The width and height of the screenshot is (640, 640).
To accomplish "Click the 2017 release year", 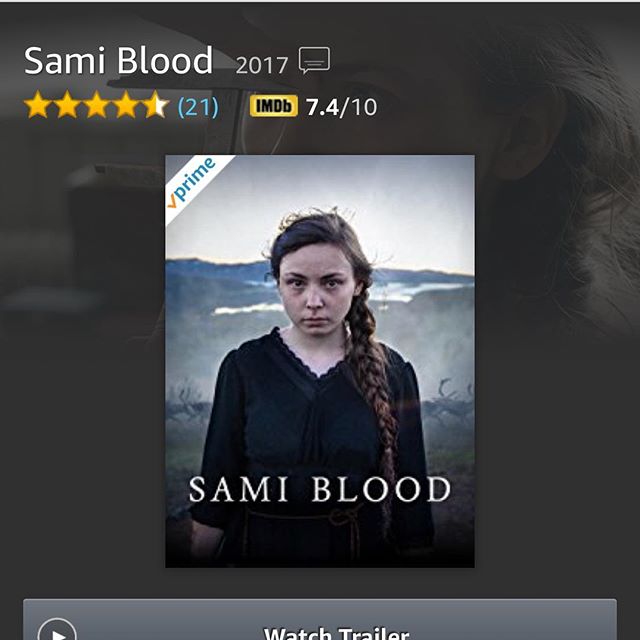I will pyautogui.click(x=262, y=65).
